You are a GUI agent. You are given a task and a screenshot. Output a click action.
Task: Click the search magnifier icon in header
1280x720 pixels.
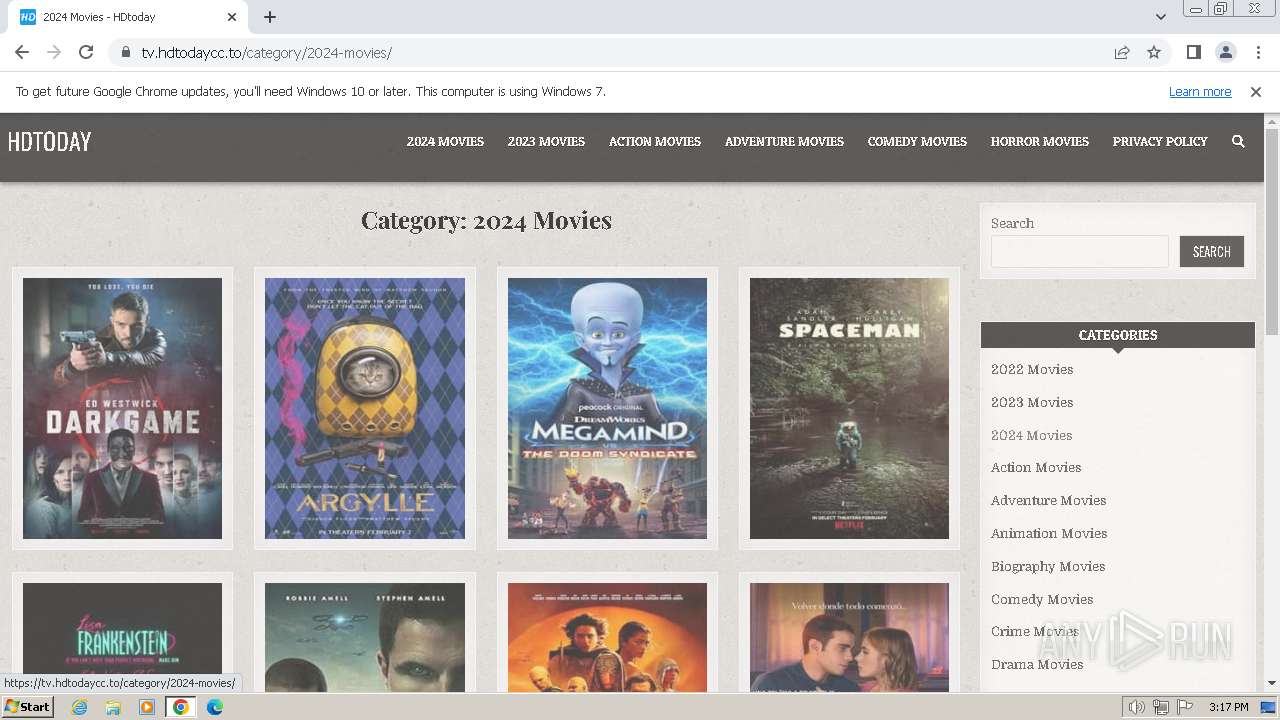pyautogui.click(x=1238, y=142)
